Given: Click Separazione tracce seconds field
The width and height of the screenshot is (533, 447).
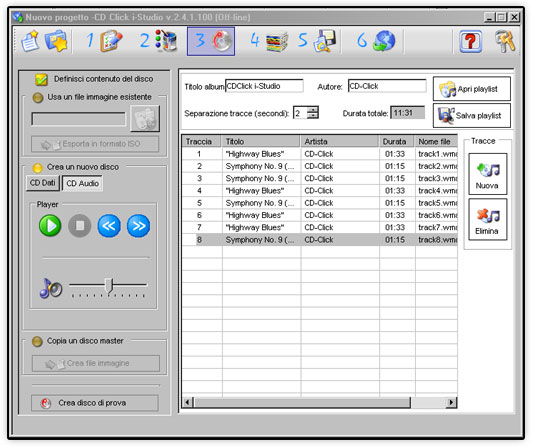Looking at the screenshot, I should pos(300,113).
